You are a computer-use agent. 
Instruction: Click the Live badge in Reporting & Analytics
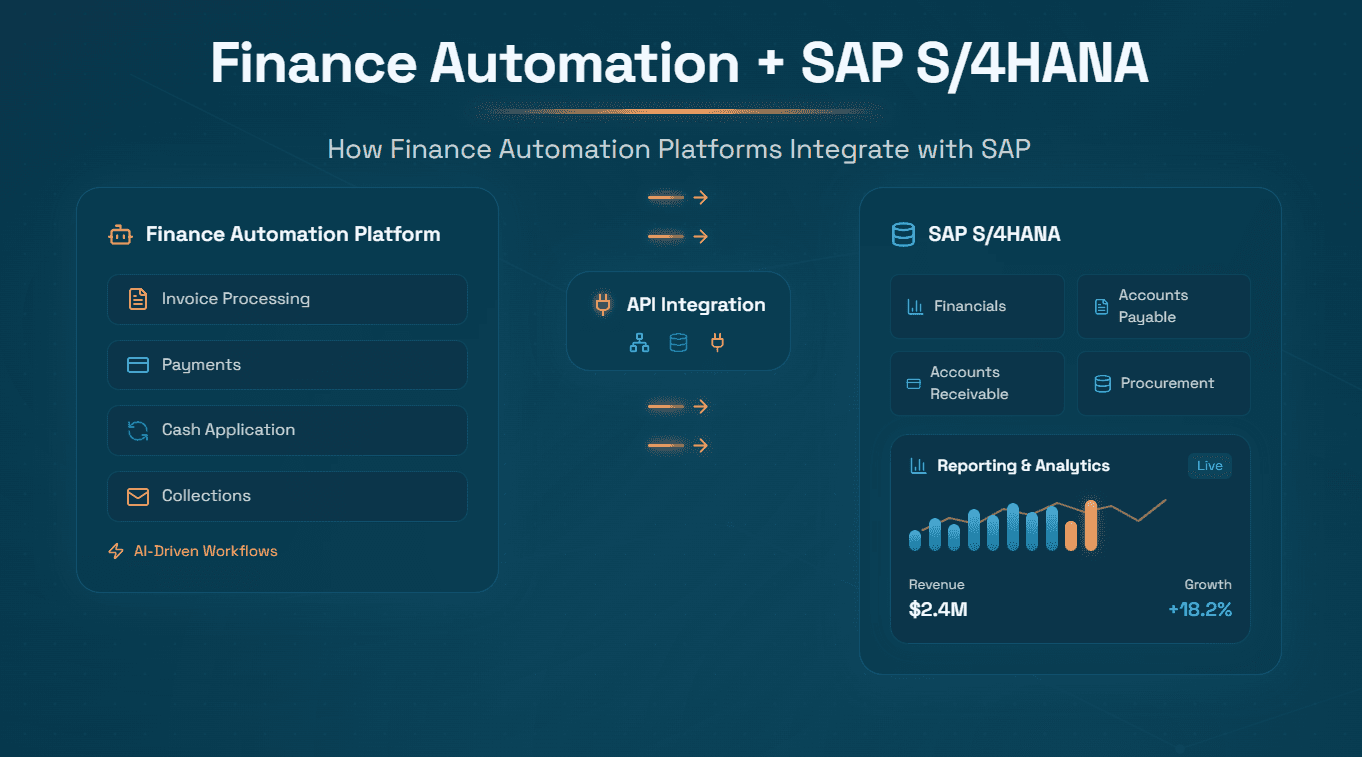coord(1209,466)
